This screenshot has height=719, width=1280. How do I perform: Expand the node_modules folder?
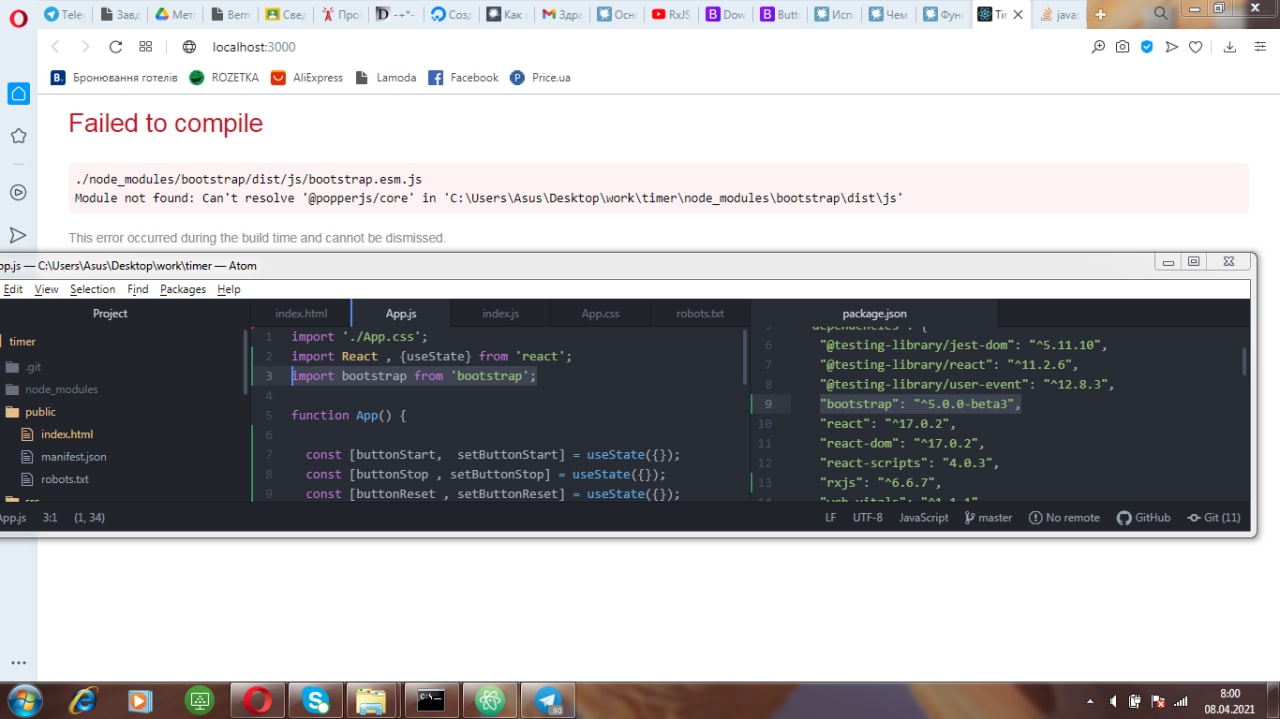point(61,390)
